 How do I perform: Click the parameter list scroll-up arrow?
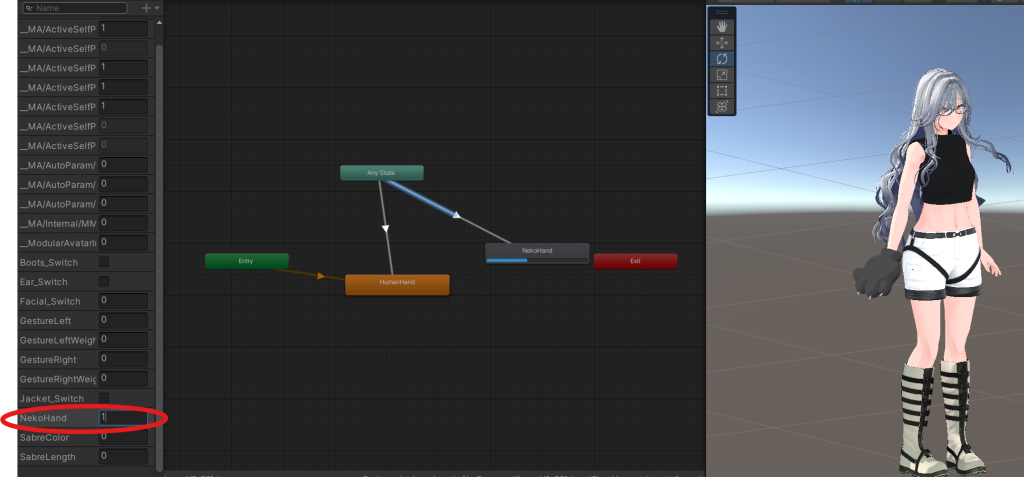(158, 22)
